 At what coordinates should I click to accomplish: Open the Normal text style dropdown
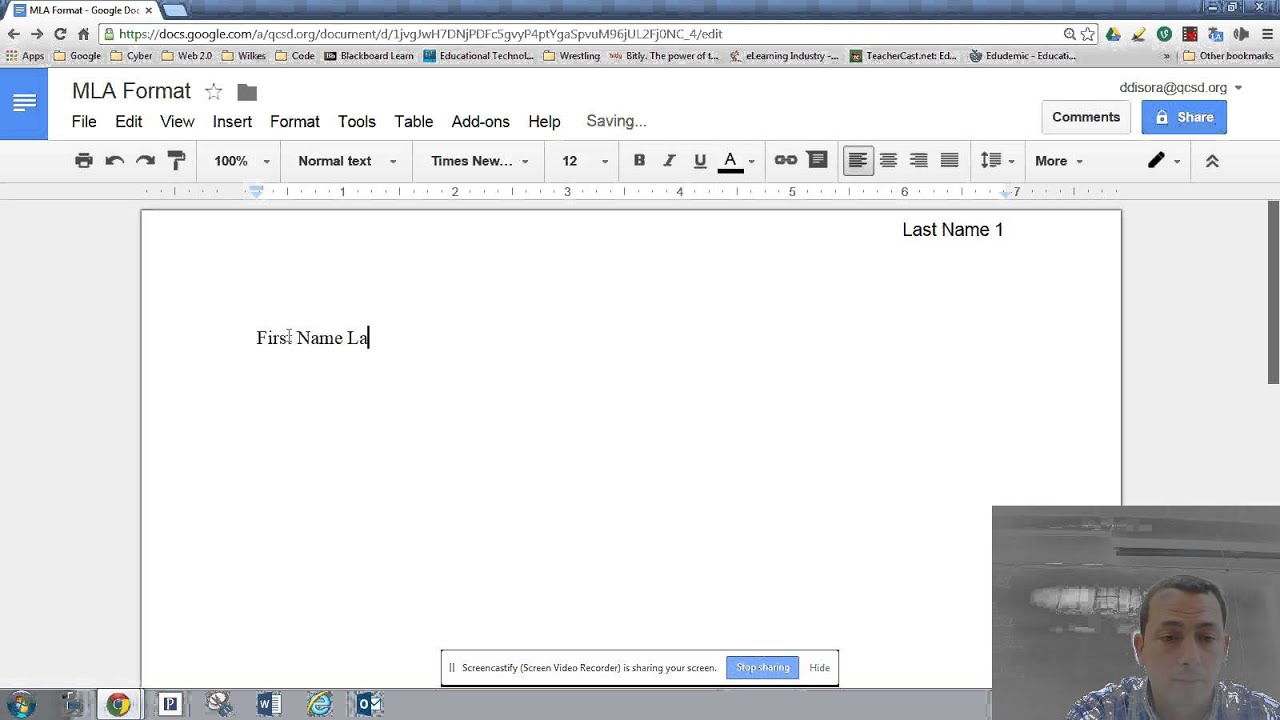click(347, 161)
